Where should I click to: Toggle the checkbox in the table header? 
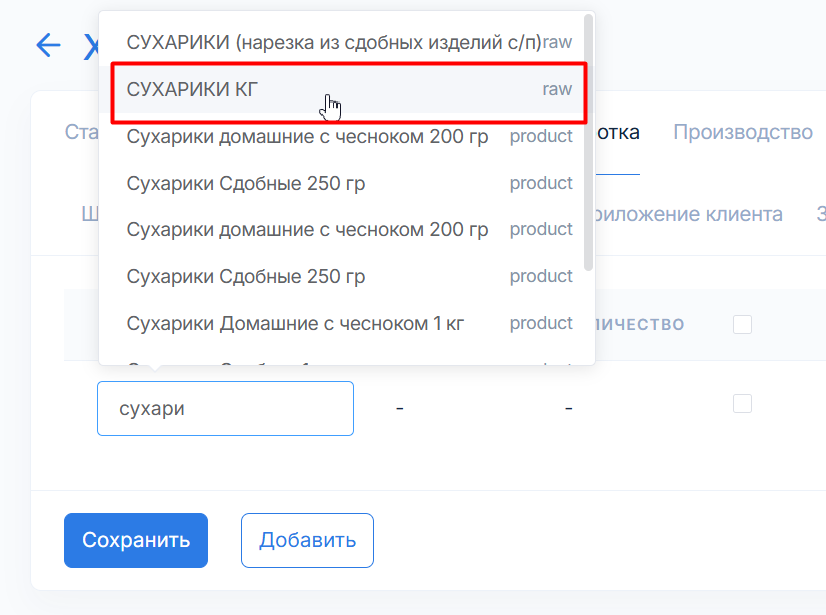742,324
